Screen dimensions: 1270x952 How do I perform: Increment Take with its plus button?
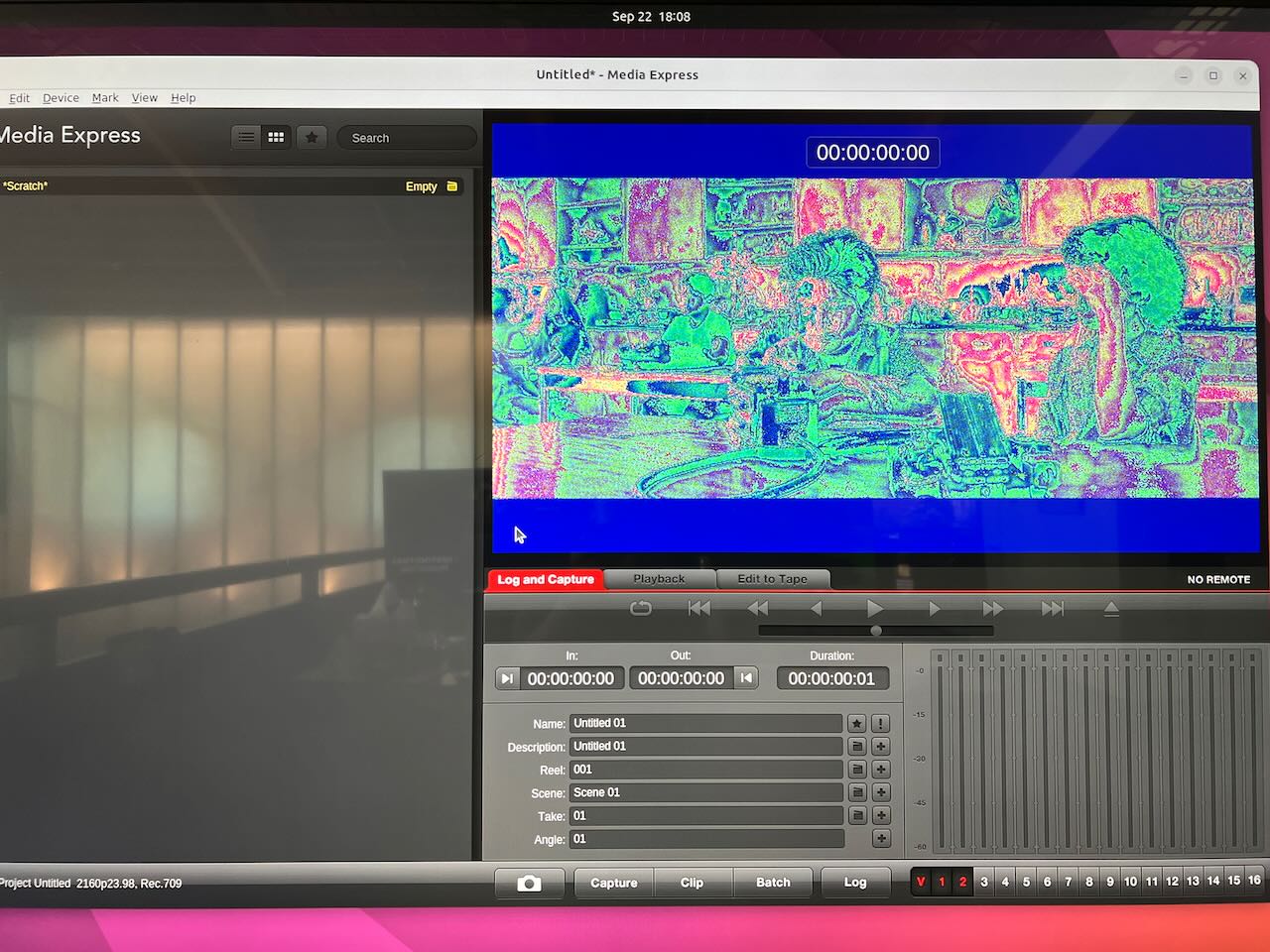(x=880, y=815)
